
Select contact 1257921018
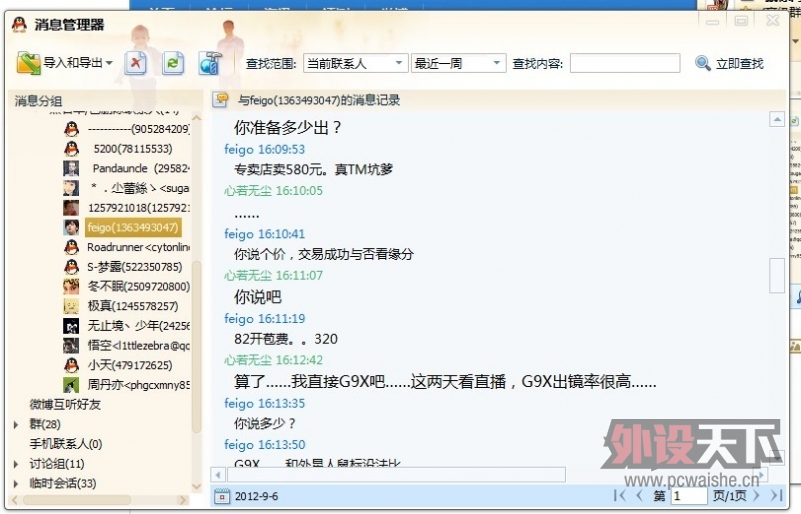click(x=138, y=208)
